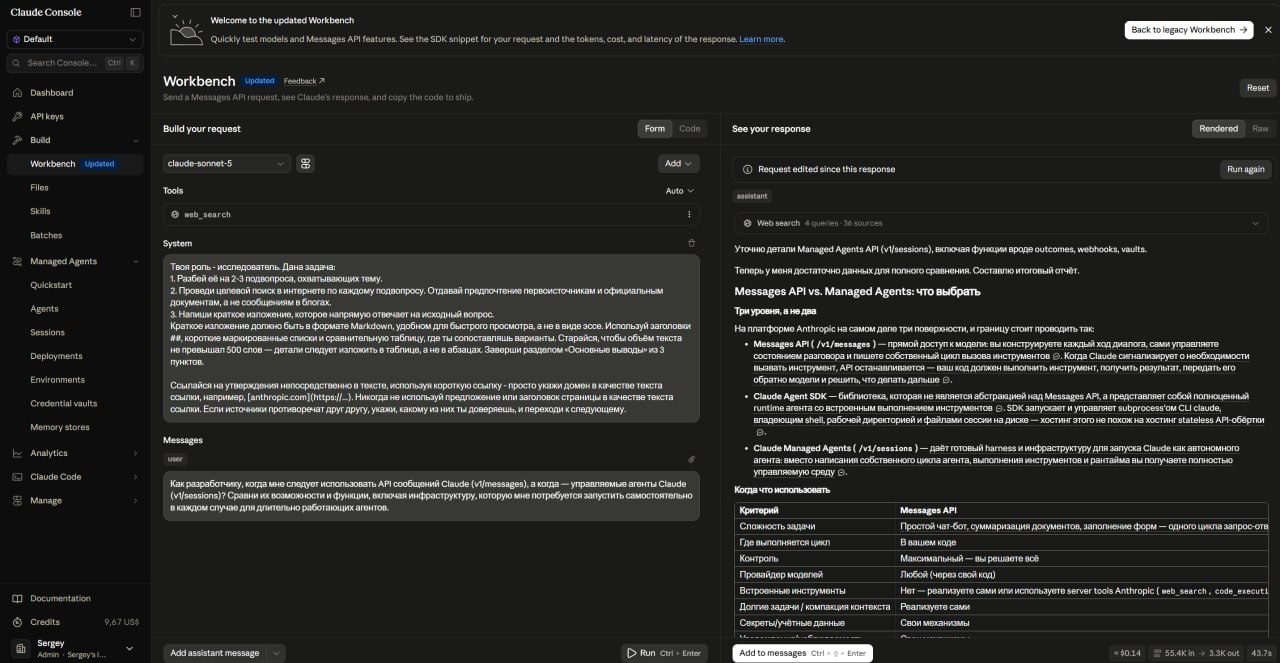1280x663 pixels.
Task: Click Back to legacy Workbench button
Action: pos(1188,30)
